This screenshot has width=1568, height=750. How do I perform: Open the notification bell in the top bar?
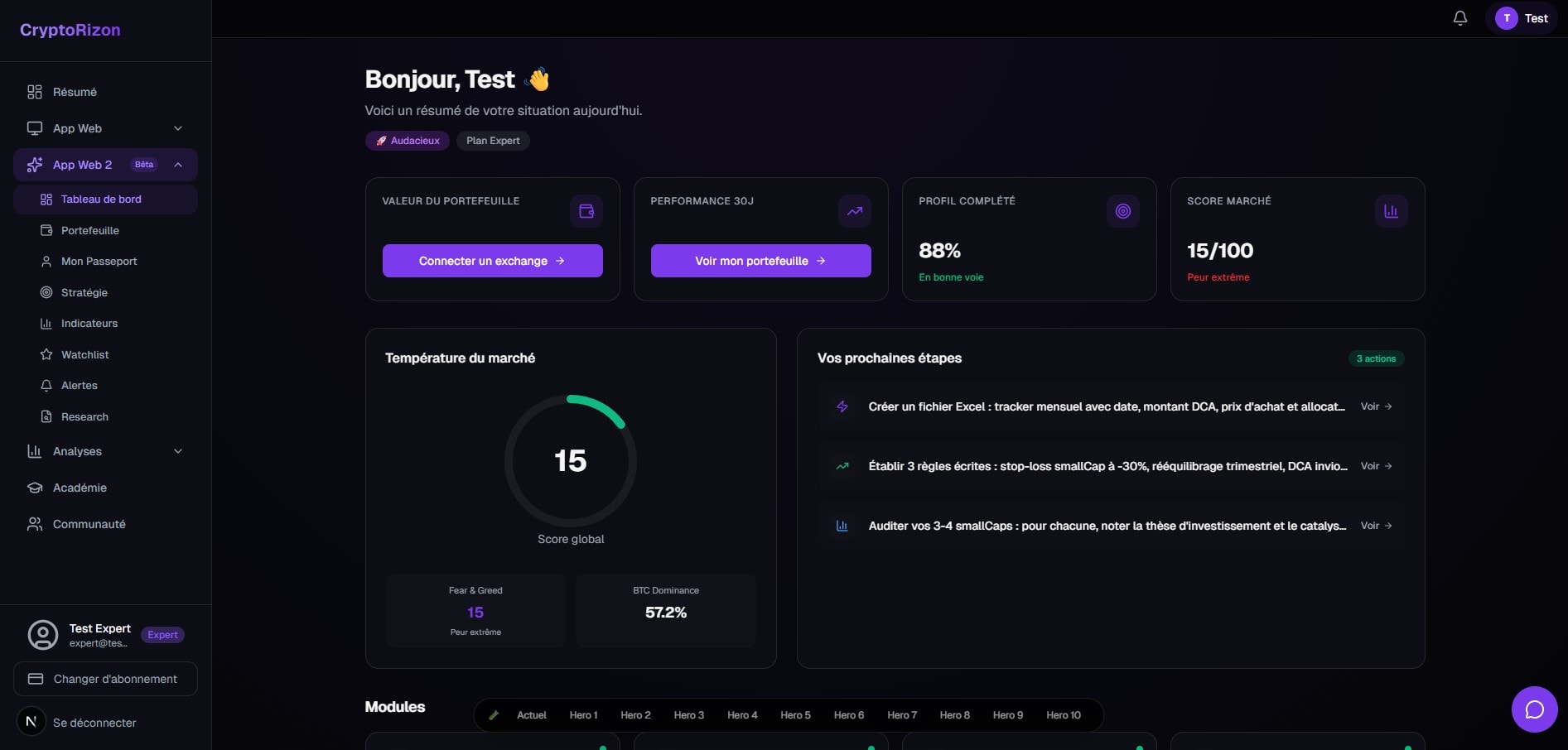[1459, 17]
